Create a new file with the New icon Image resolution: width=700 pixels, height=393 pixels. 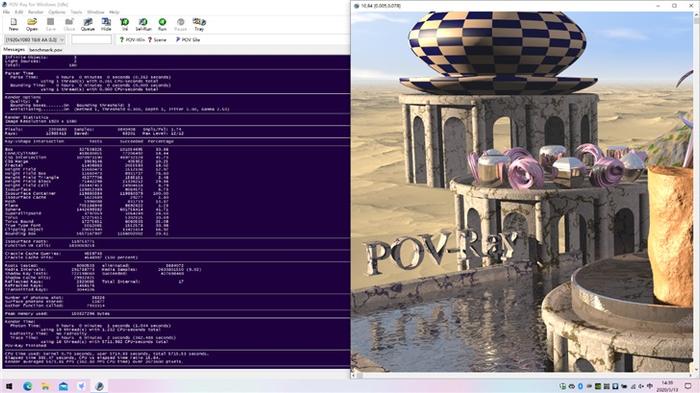[x=13, y=24]
